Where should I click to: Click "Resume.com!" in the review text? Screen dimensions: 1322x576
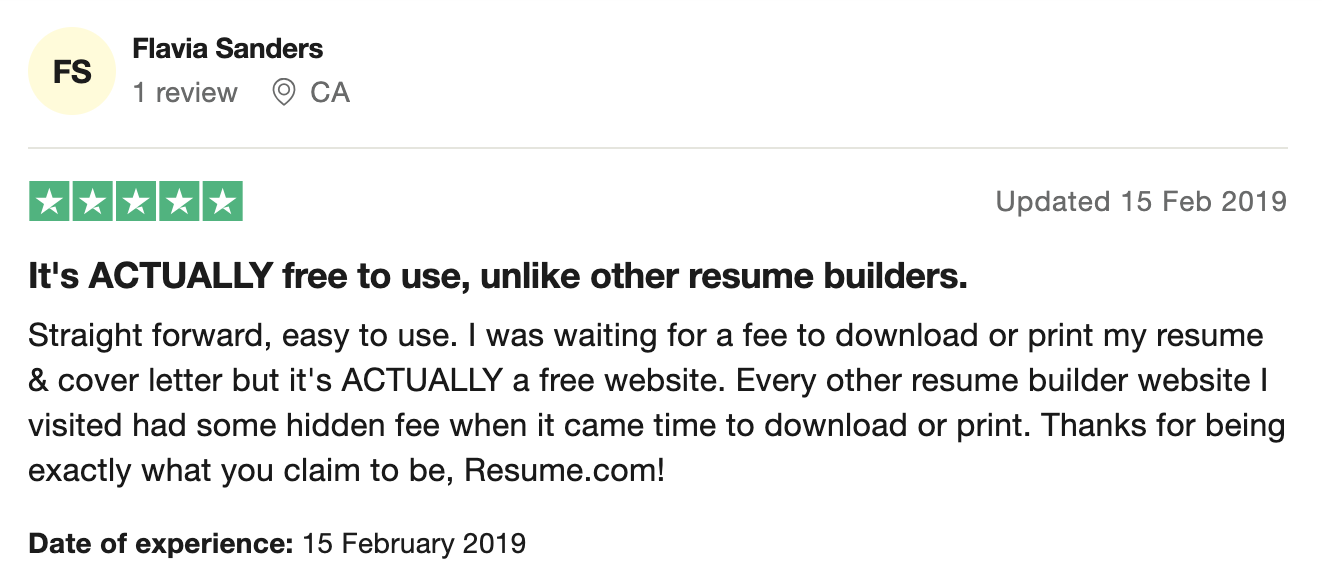(564, 470)
